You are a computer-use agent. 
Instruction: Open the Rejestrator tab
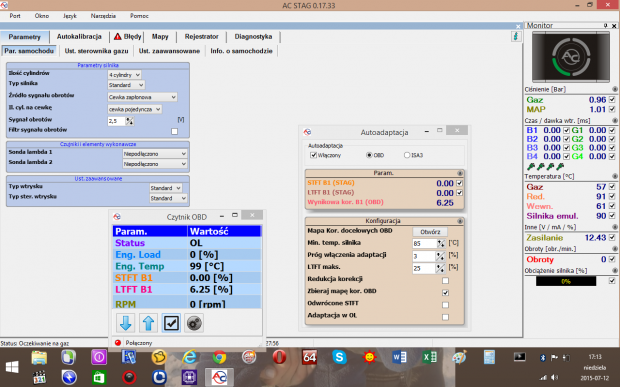point(202,36)
